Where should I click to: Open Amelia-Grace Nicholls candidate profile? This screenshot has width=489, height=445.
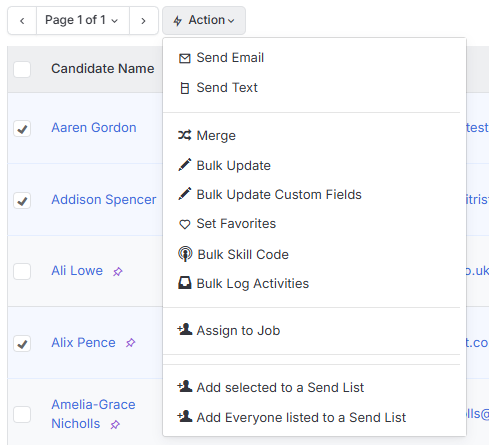click(93, 414)
